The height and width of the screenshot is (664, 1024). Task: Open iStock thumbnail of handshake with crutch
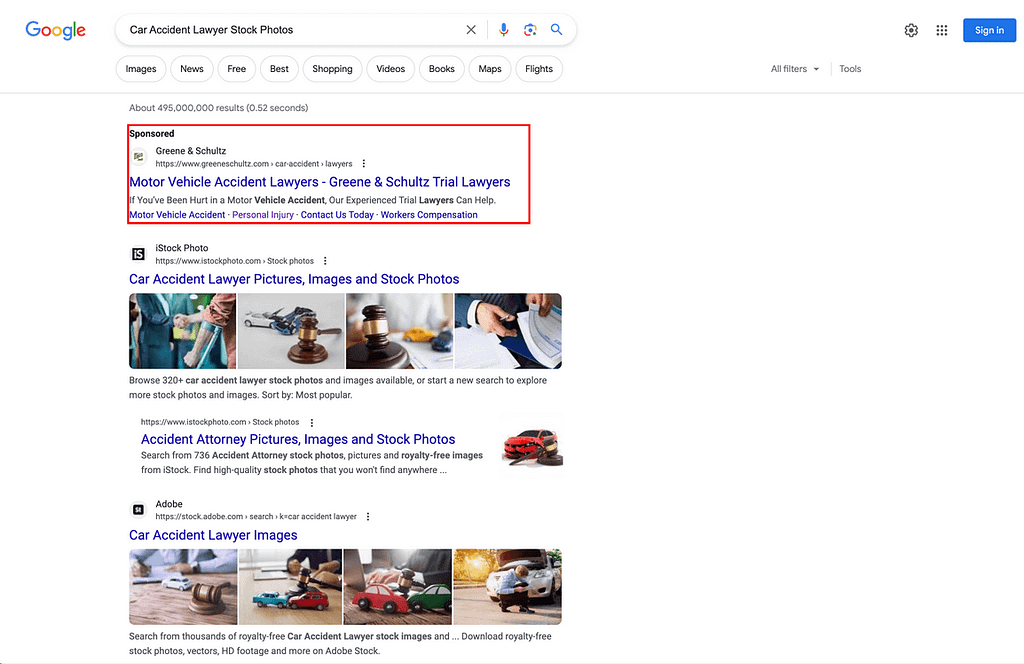pos(182,331)
